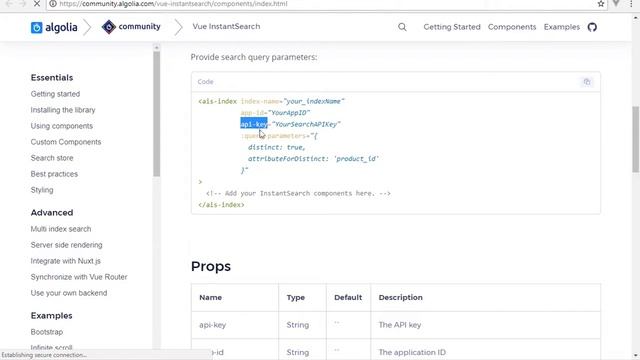Image resolution: width=640 pixels, height=360 pixels.
Task: Click the page vertical scrollbar thumb
Action: pos(636,139)
